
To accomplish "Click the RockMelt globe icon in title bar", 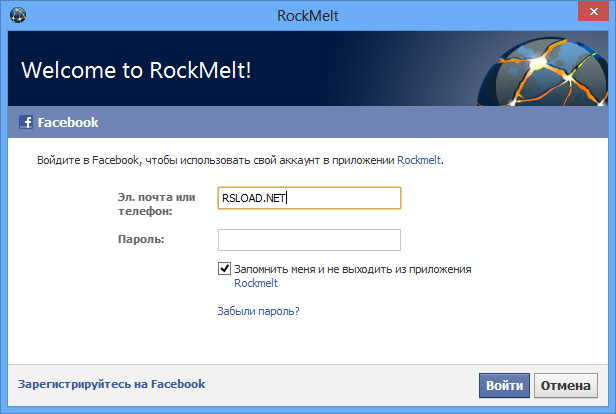I will (18, 15).
